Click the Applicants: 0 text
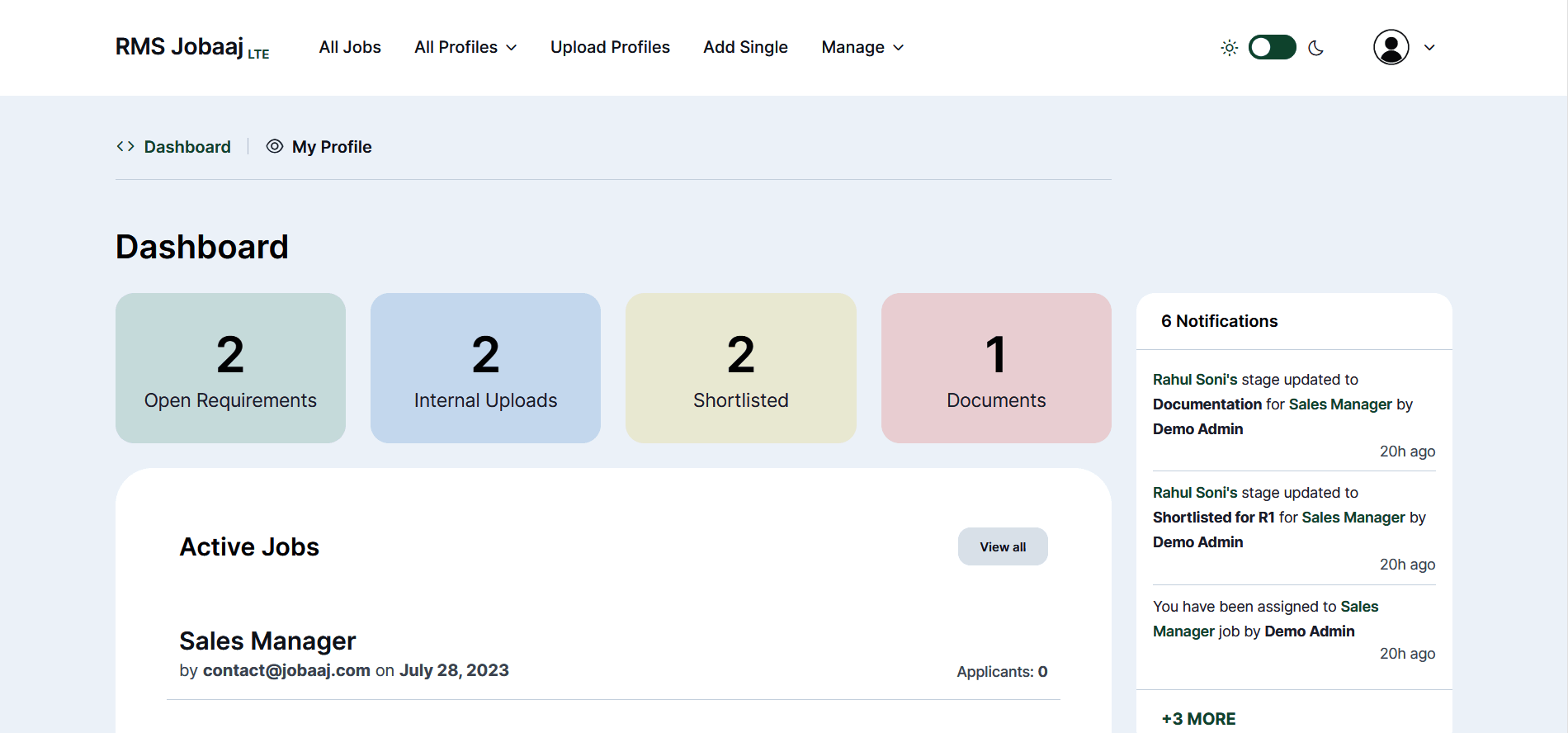Viewport: 1568px width, 733px height. (1002, 672)
